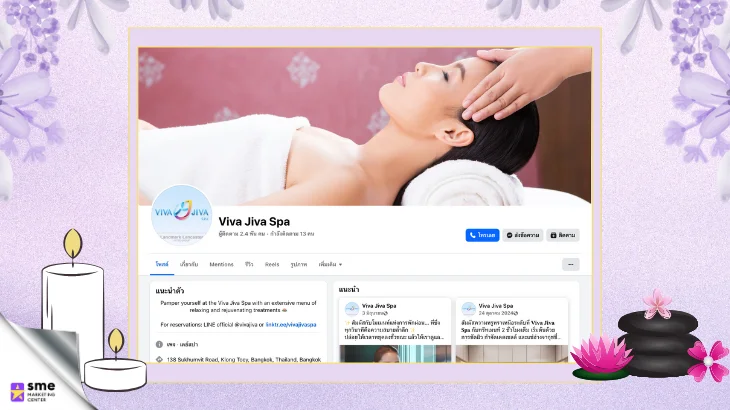Image resolution: width=730 pixels, height=410 pixels.
Task: Open the About tab
Action: pyautogui.click(x=189, y=265)
